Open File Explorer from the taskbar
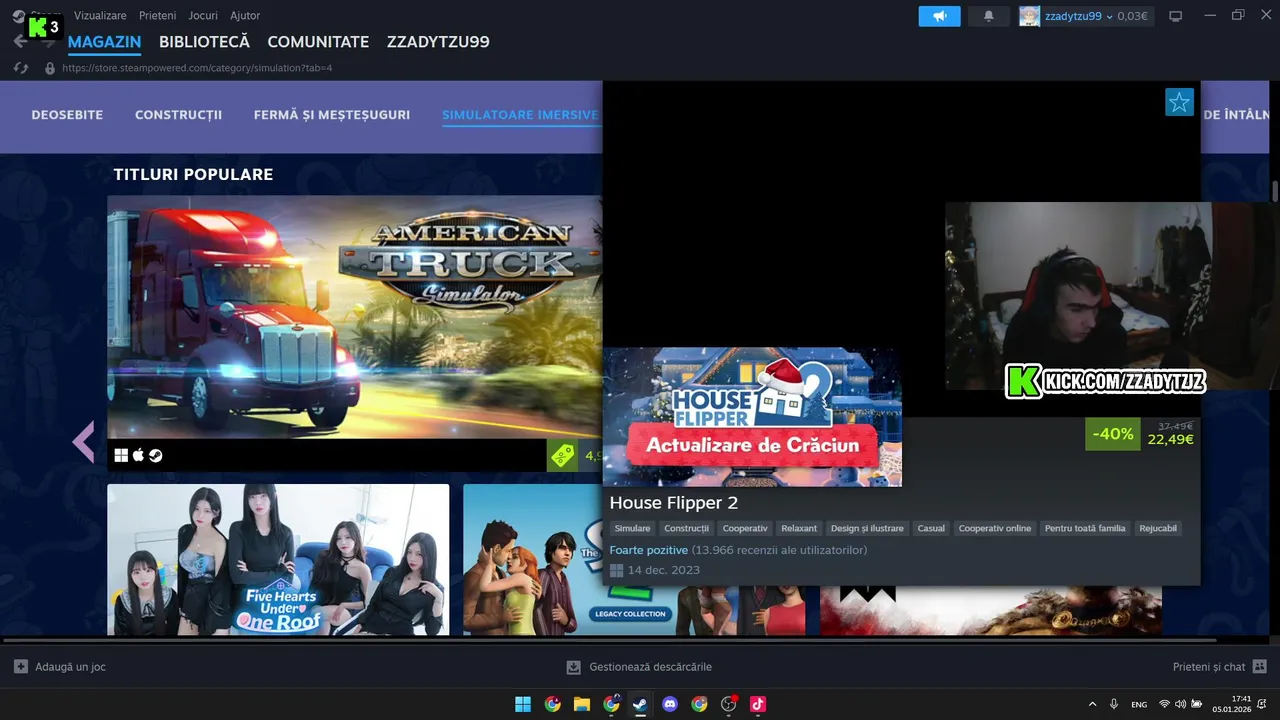The image size is (1280, 720). tap(582, 704)
